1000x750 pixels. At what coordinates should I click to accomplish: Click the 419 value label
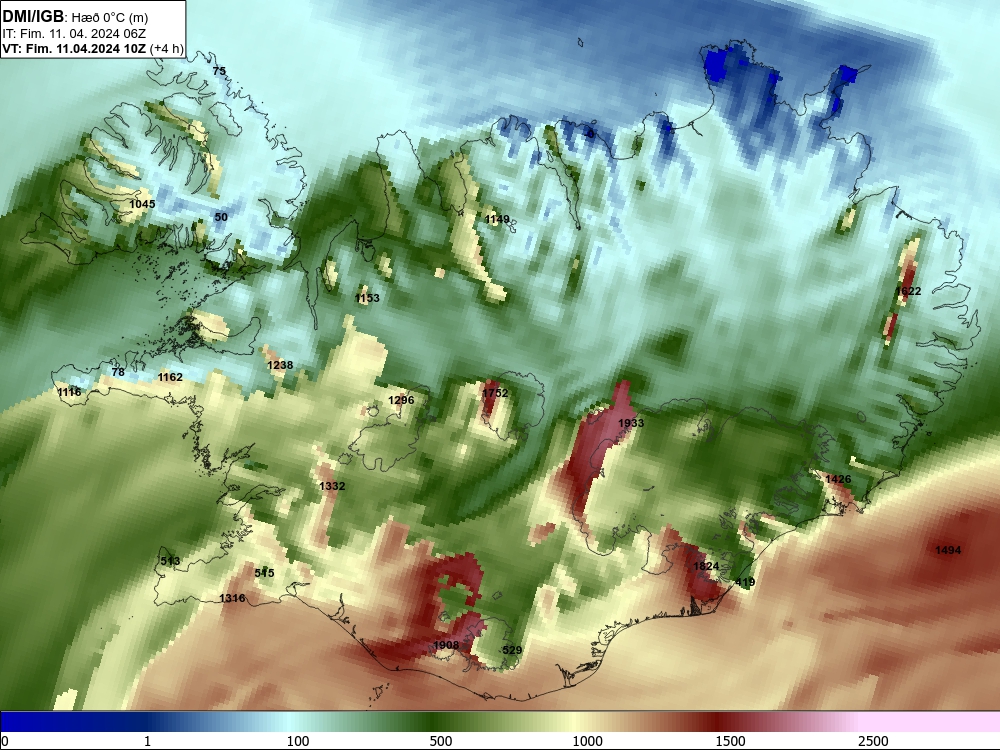(x=745, y=582)
